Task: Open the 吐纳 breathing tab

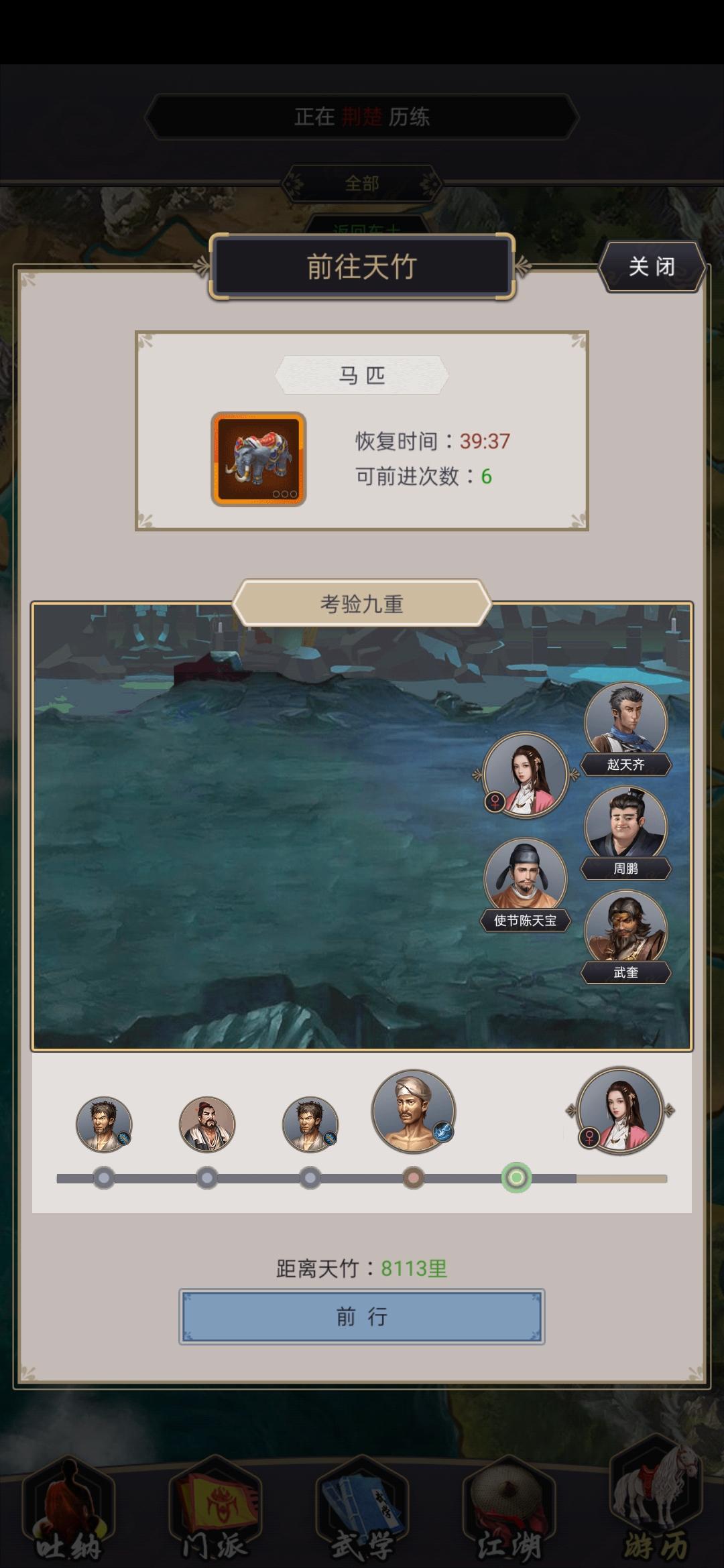Action: [68, 1513]
